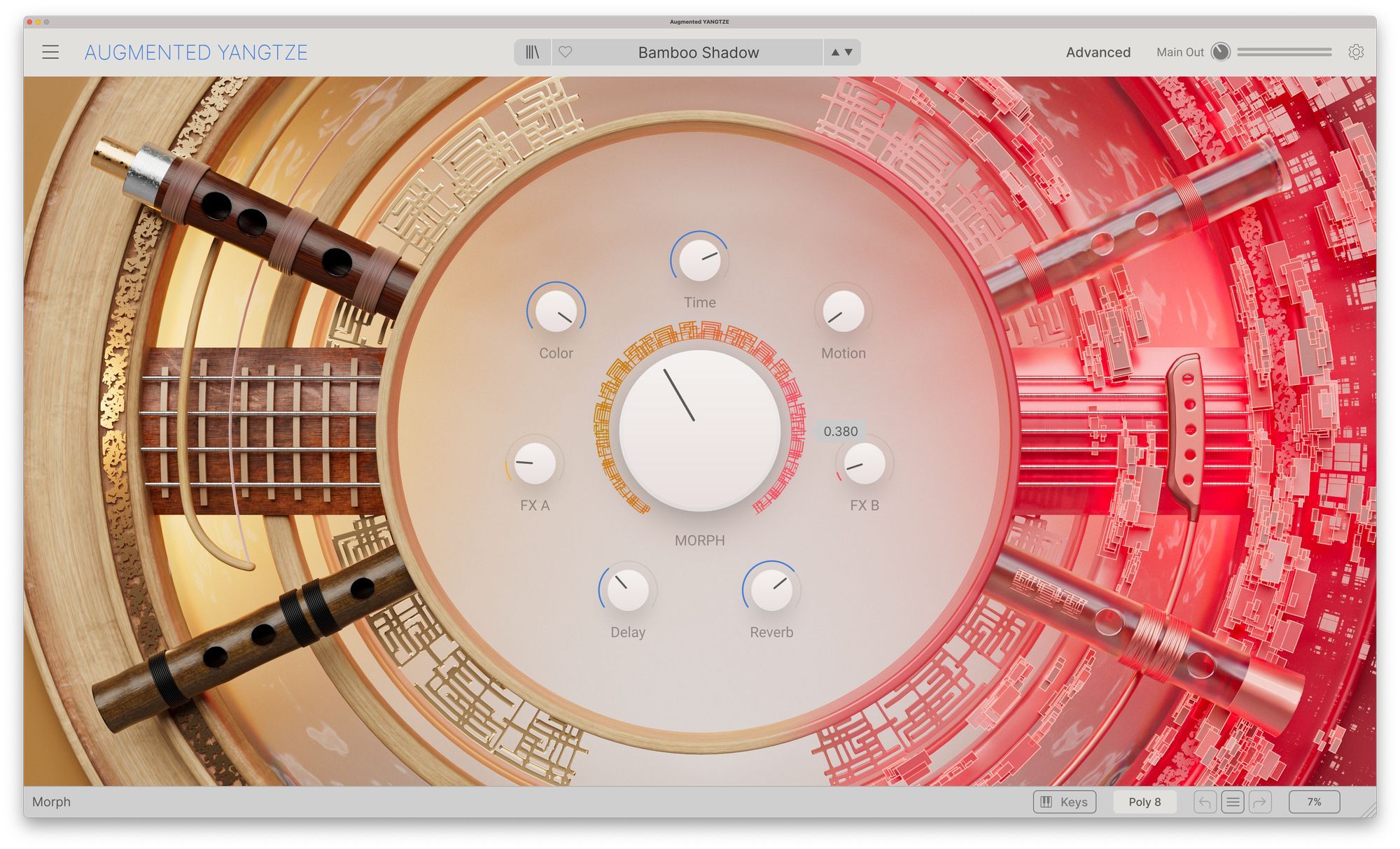Screen dimensions: 1400x849
Task: Click the 7% CPU meter
Action: [1314, 802]
